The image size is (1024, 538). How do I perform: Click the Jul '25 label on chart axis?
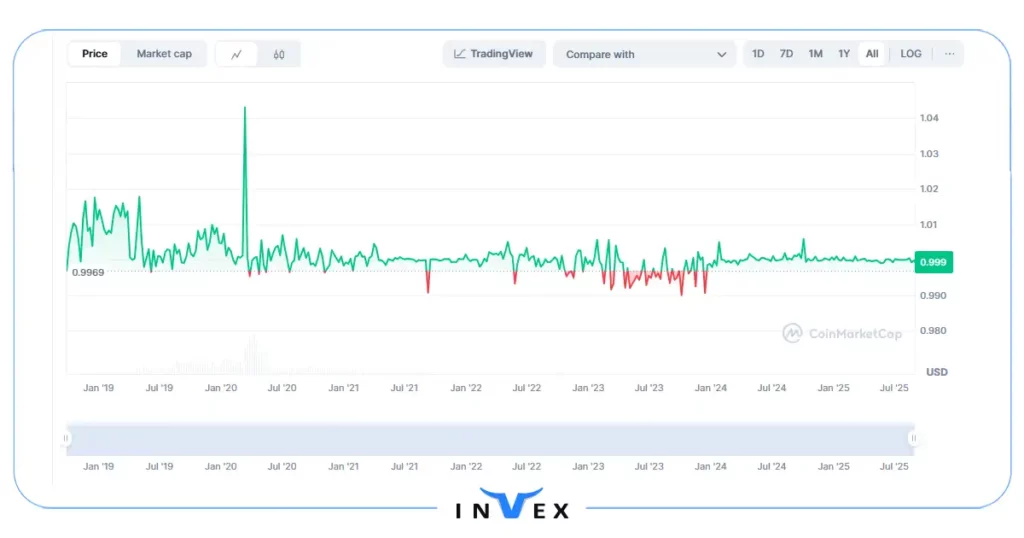[x=894, y=388]
